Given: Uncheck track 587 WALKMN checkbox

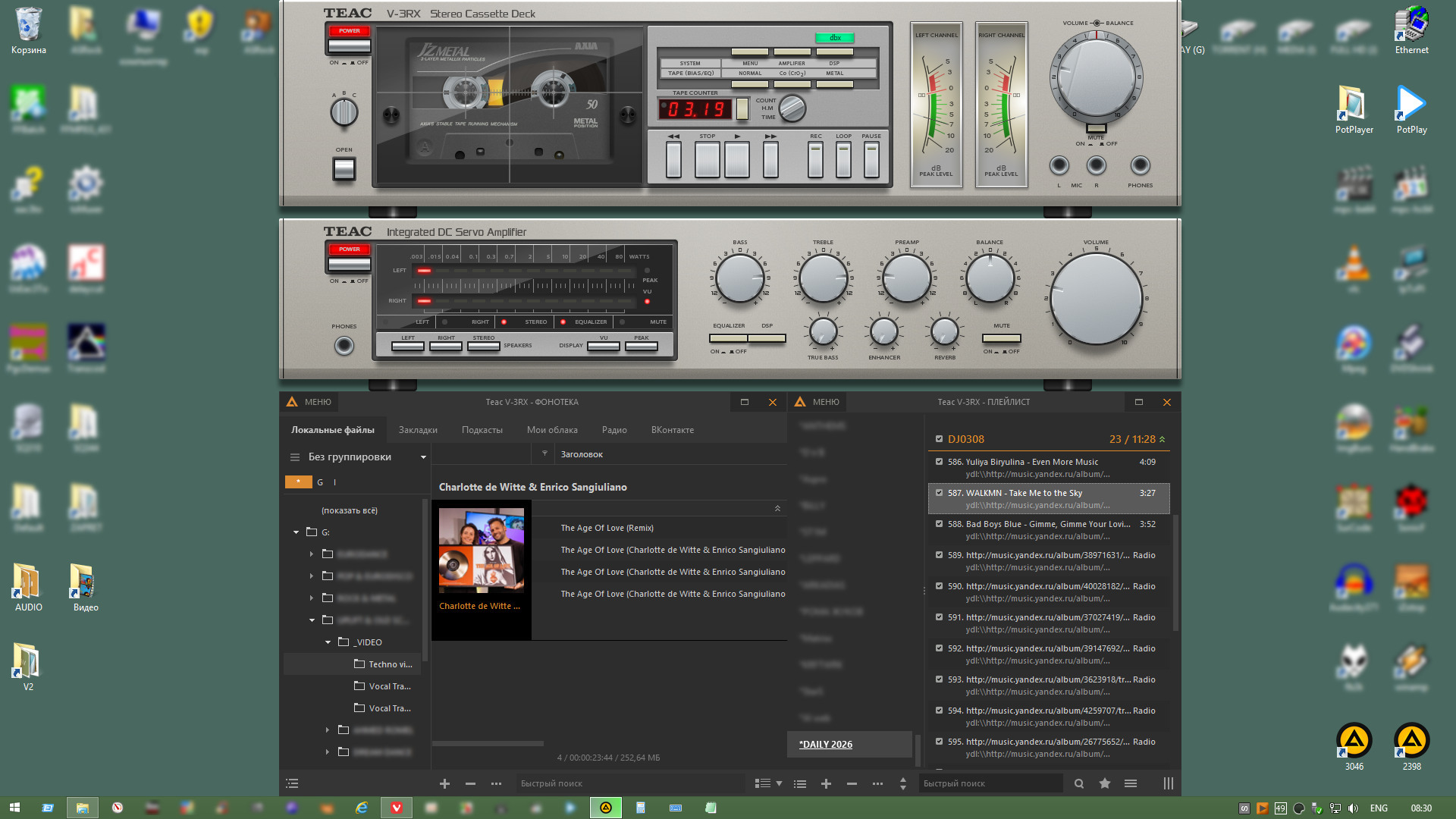Looking at the screenshot, I should point(939,493).
